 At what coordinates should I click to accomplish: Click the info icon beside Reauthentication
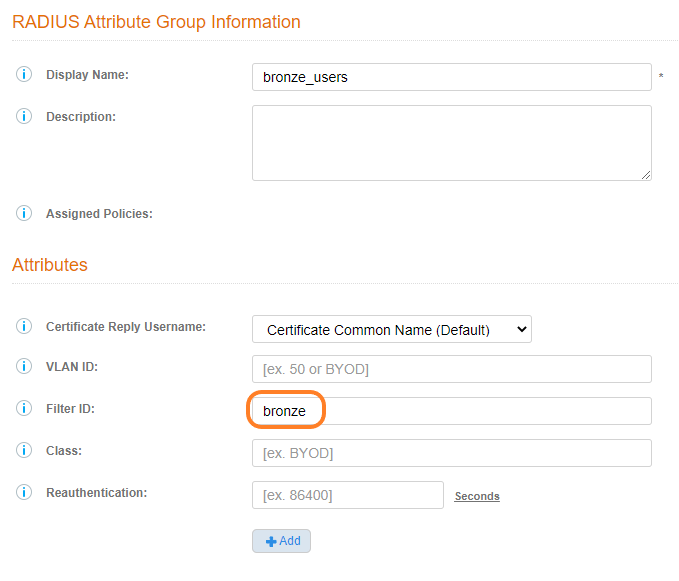pos(24,493)
